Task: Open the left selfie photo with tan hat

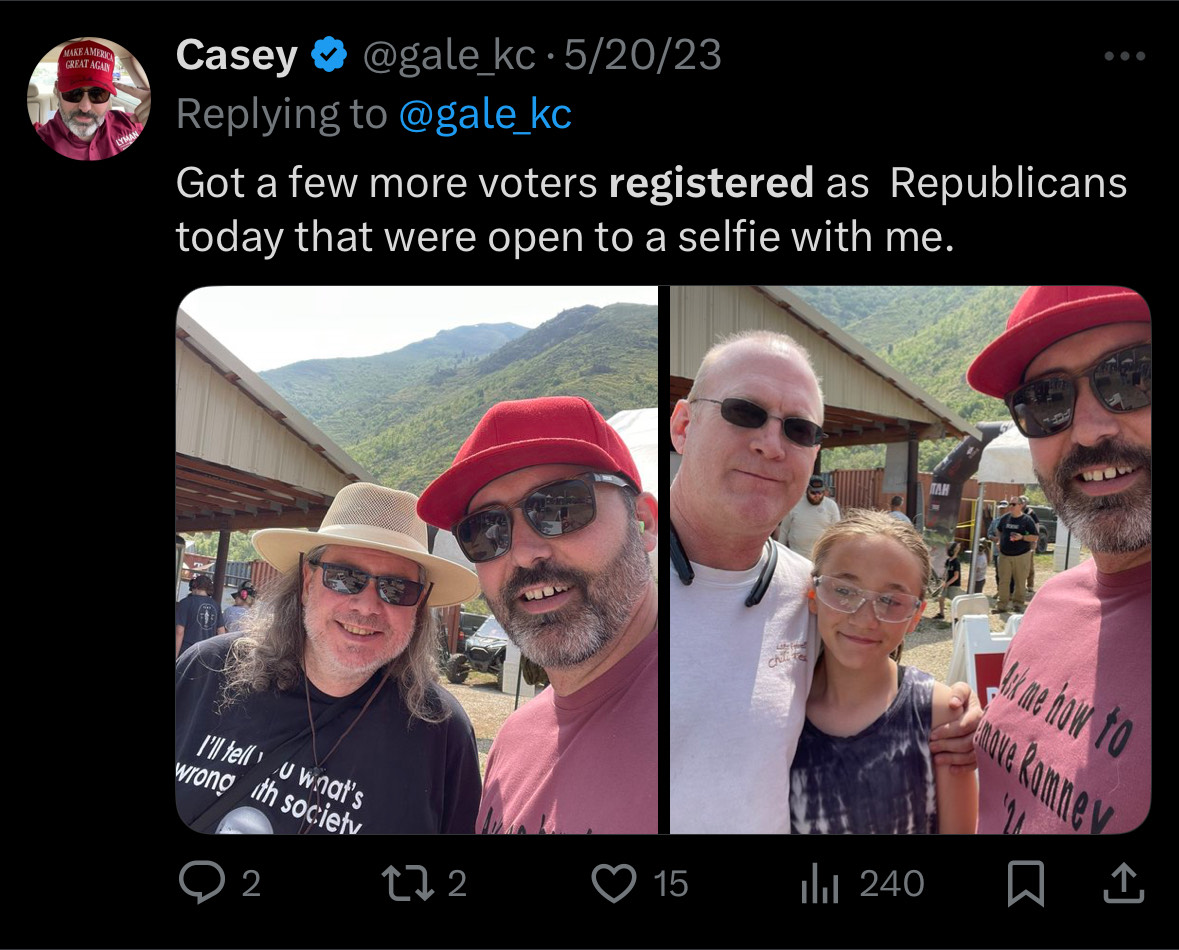Action: click(416, 560)
